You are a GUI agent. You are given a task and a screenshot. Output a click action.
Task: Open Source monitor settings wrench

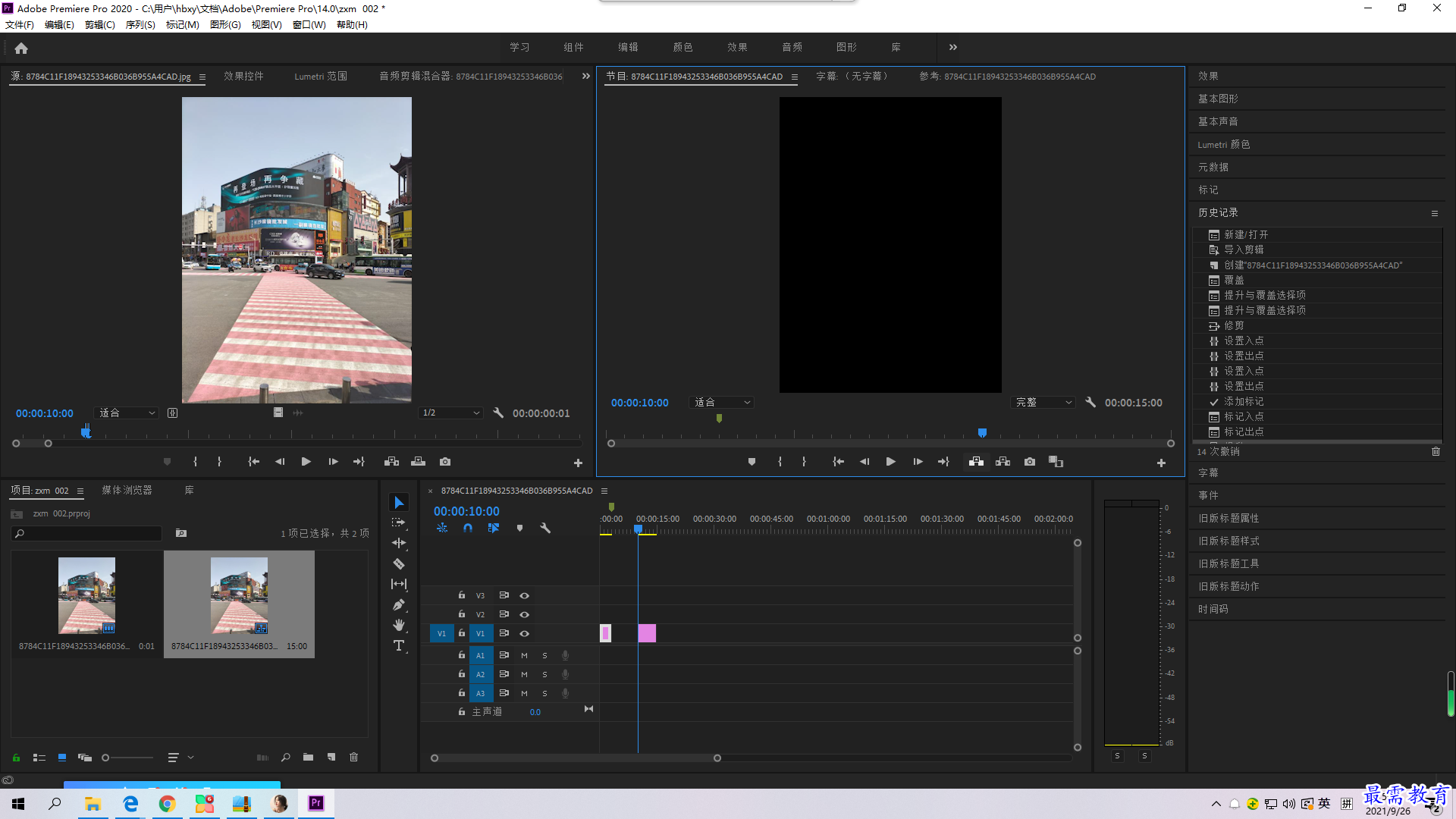click(498, 413)
